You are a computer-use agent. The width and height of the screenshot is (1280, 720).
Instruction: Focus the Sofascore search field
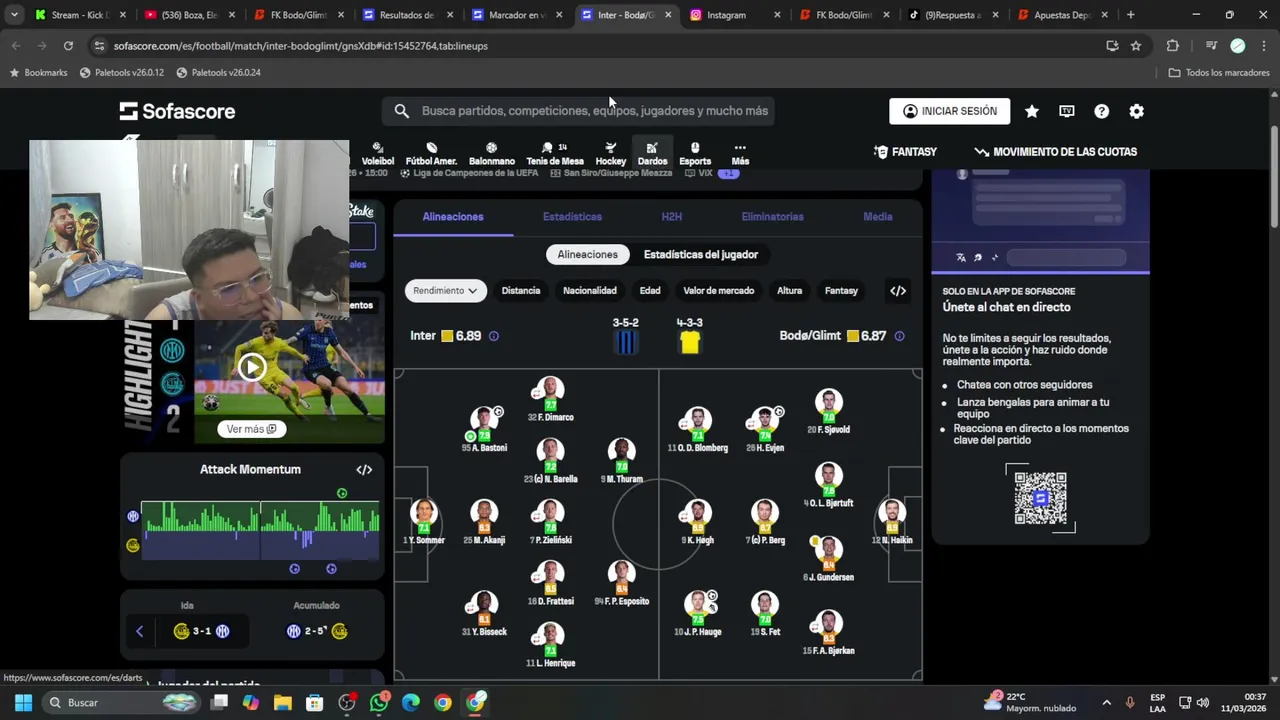[578, 111]
